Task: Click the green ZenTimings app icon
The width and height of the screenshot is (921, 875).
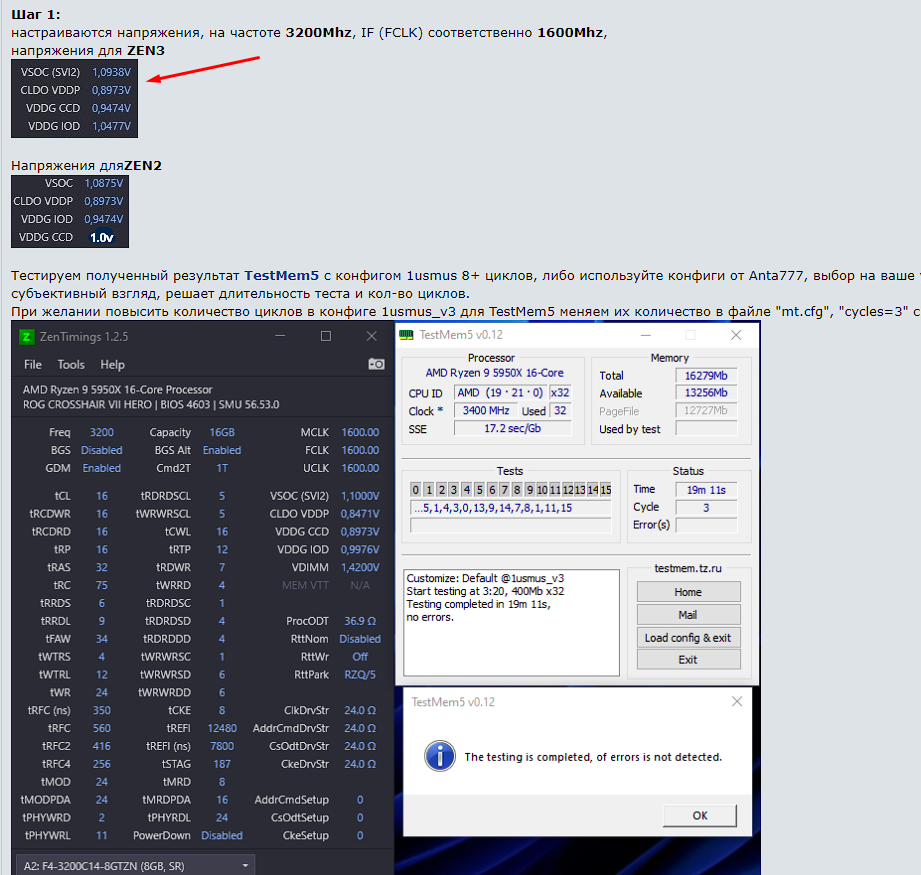Action: coord(26,336)
